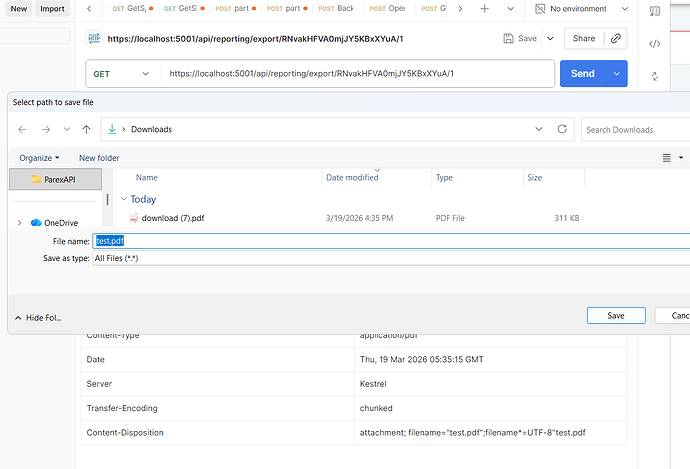Viewport: 690px width, 469px height.
Task: Expand the Send button options arrow
Action: pos(617,74)
